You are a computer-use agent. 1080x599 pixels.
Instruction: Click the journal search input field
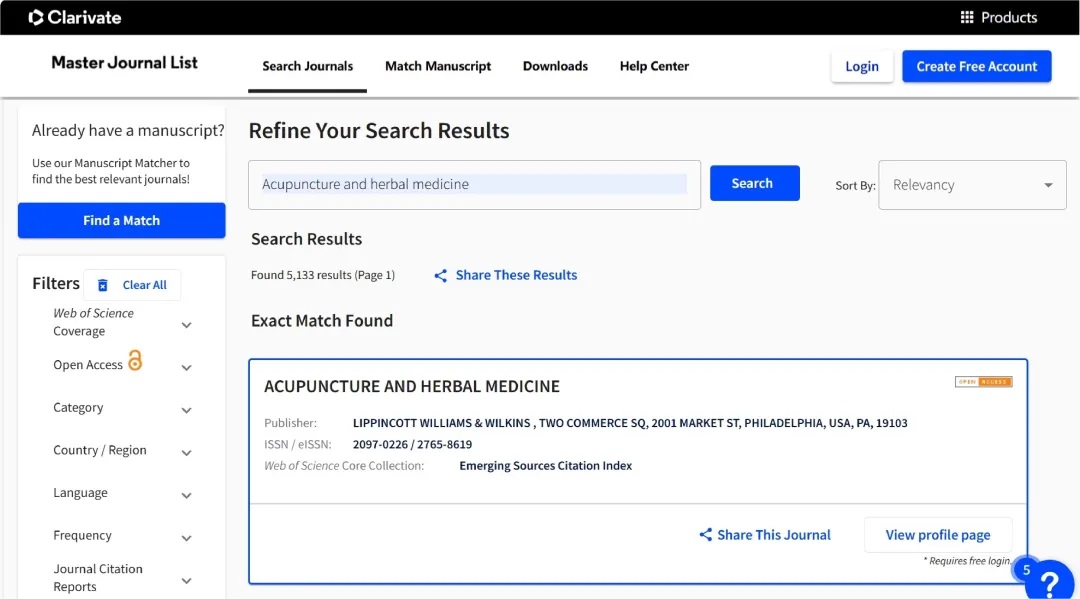pyautogui.click(x=474, y=185)
